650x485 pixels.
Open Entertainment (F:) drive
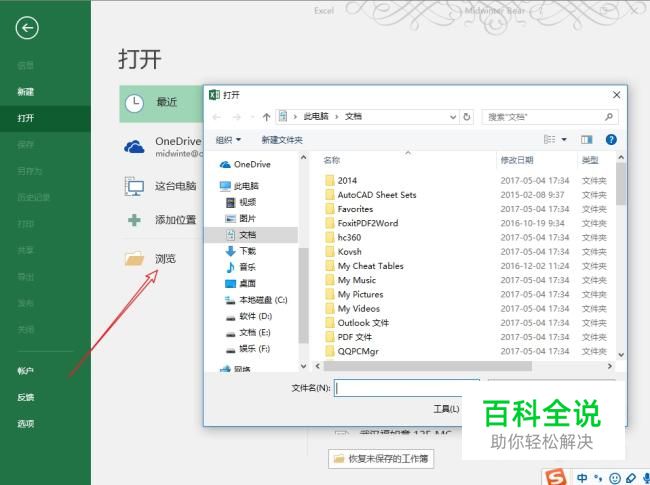tap(248, 349)
